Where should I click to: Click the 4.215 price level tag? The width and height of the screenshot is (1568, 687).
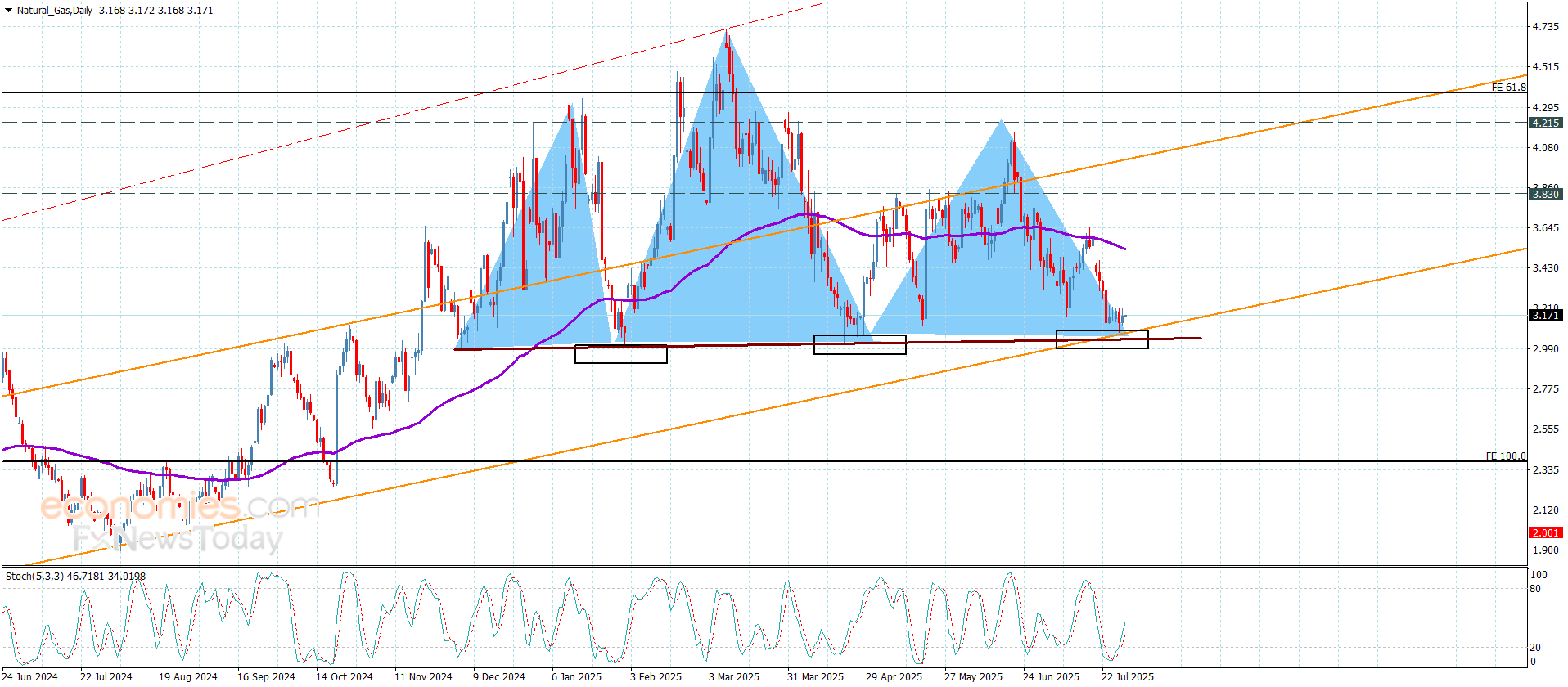click(1546, 123)
